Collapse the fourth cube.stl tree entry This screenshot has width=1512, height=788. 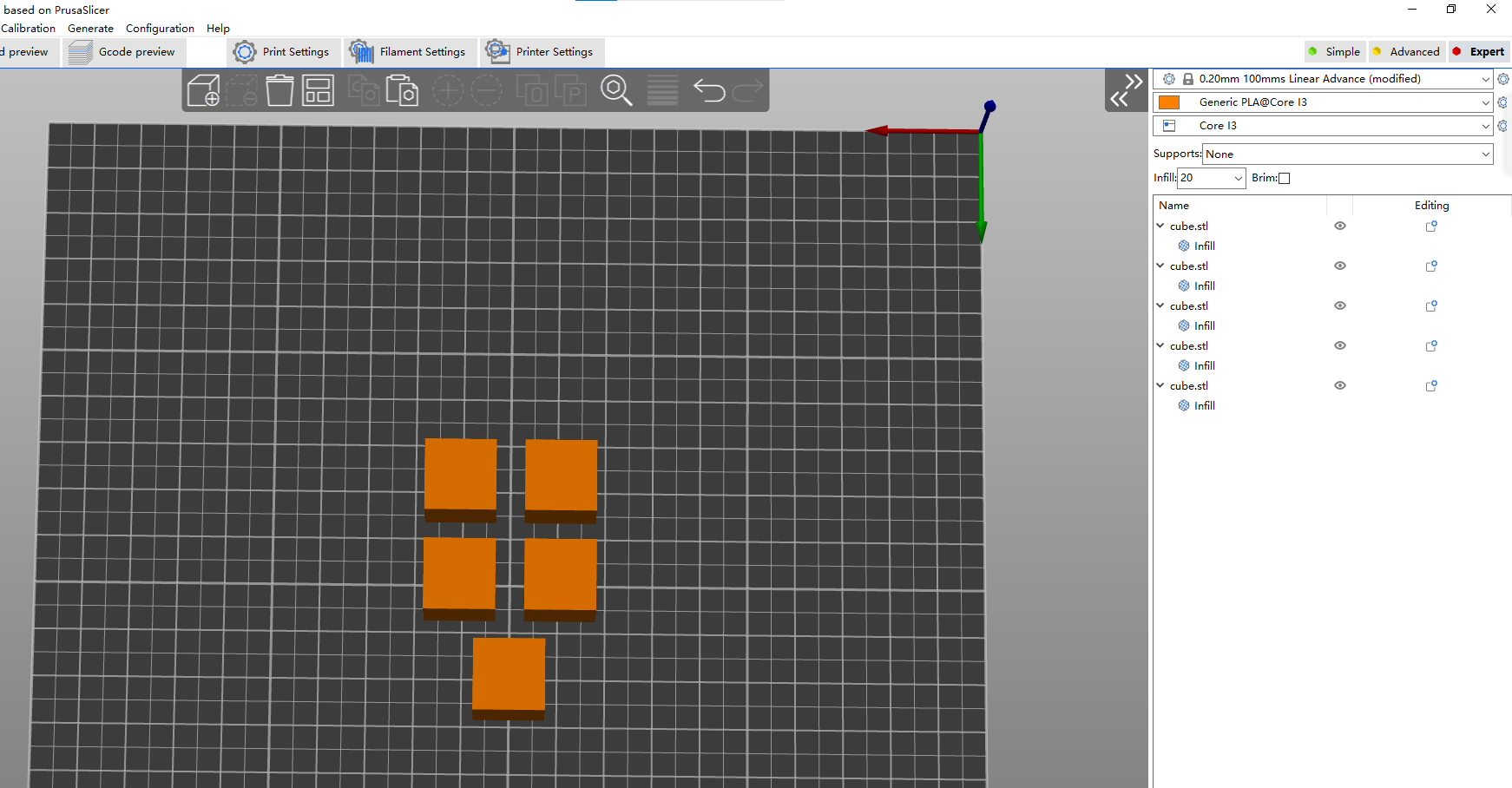click(x=1160, y=345)
